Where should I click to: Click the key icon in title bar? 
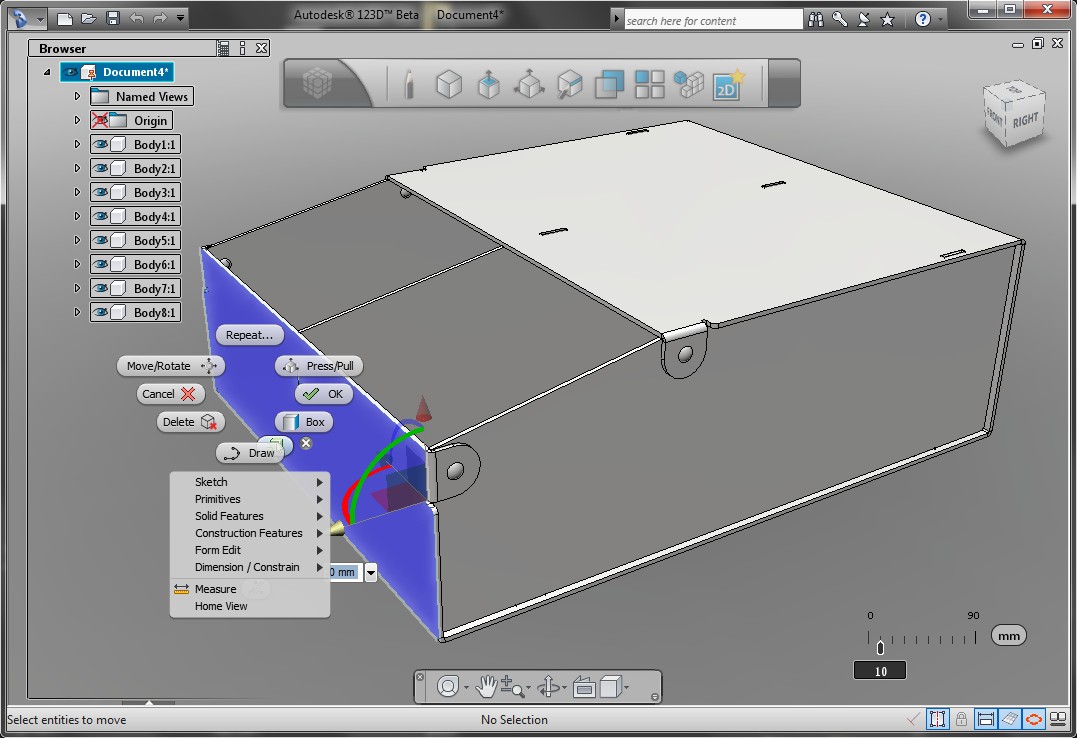point(839,19)
